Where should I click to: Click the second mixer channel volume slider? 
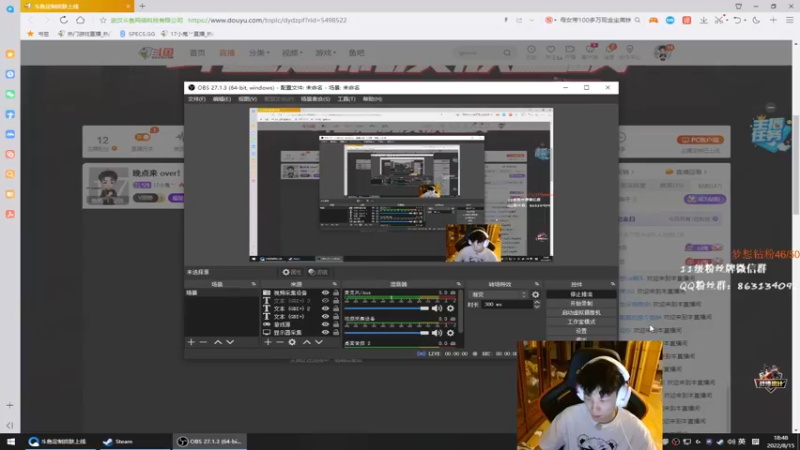pos(387,333)
